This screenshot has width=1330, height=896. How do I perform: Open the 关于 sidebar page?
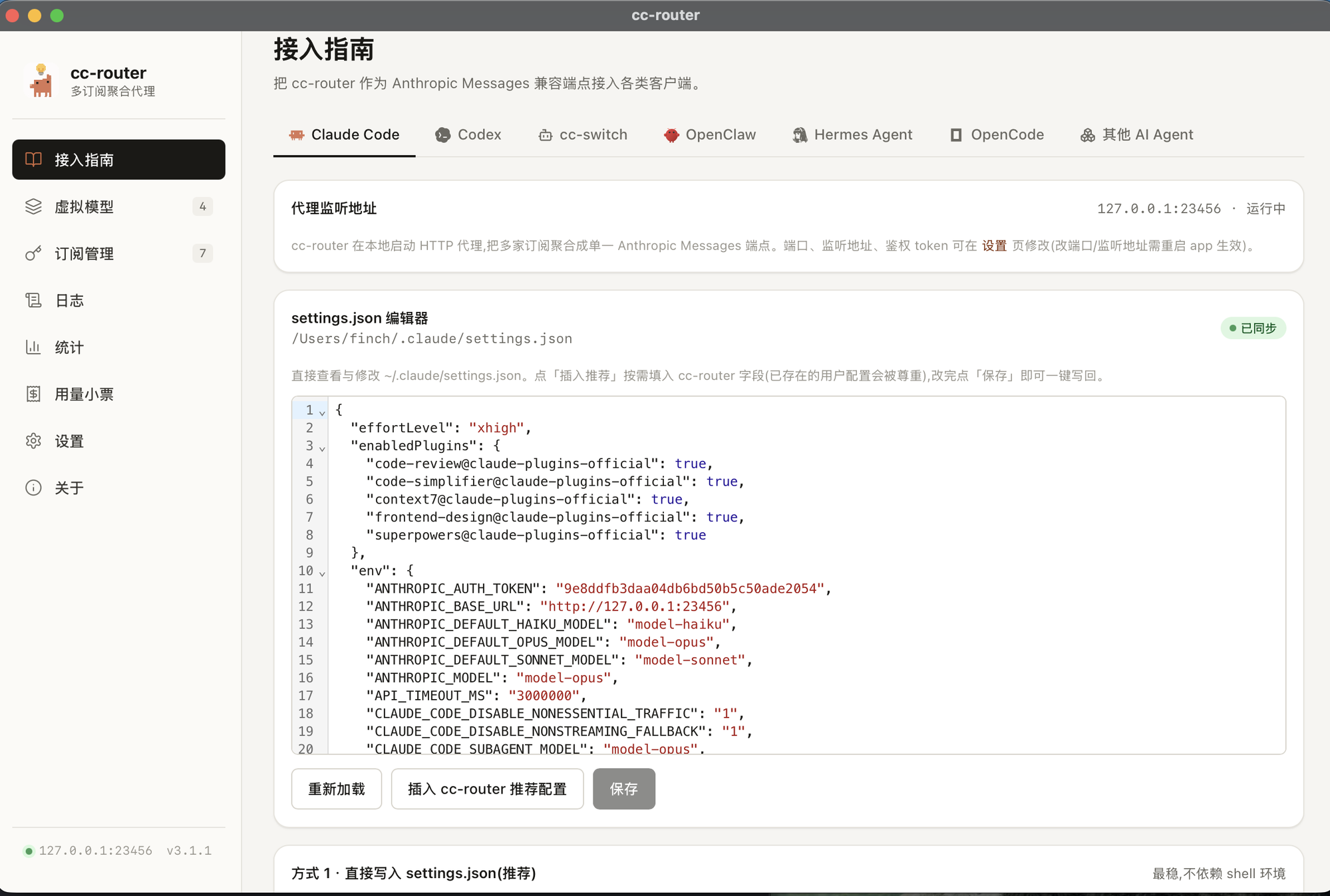pyautogui.click(x=118, y=488)
